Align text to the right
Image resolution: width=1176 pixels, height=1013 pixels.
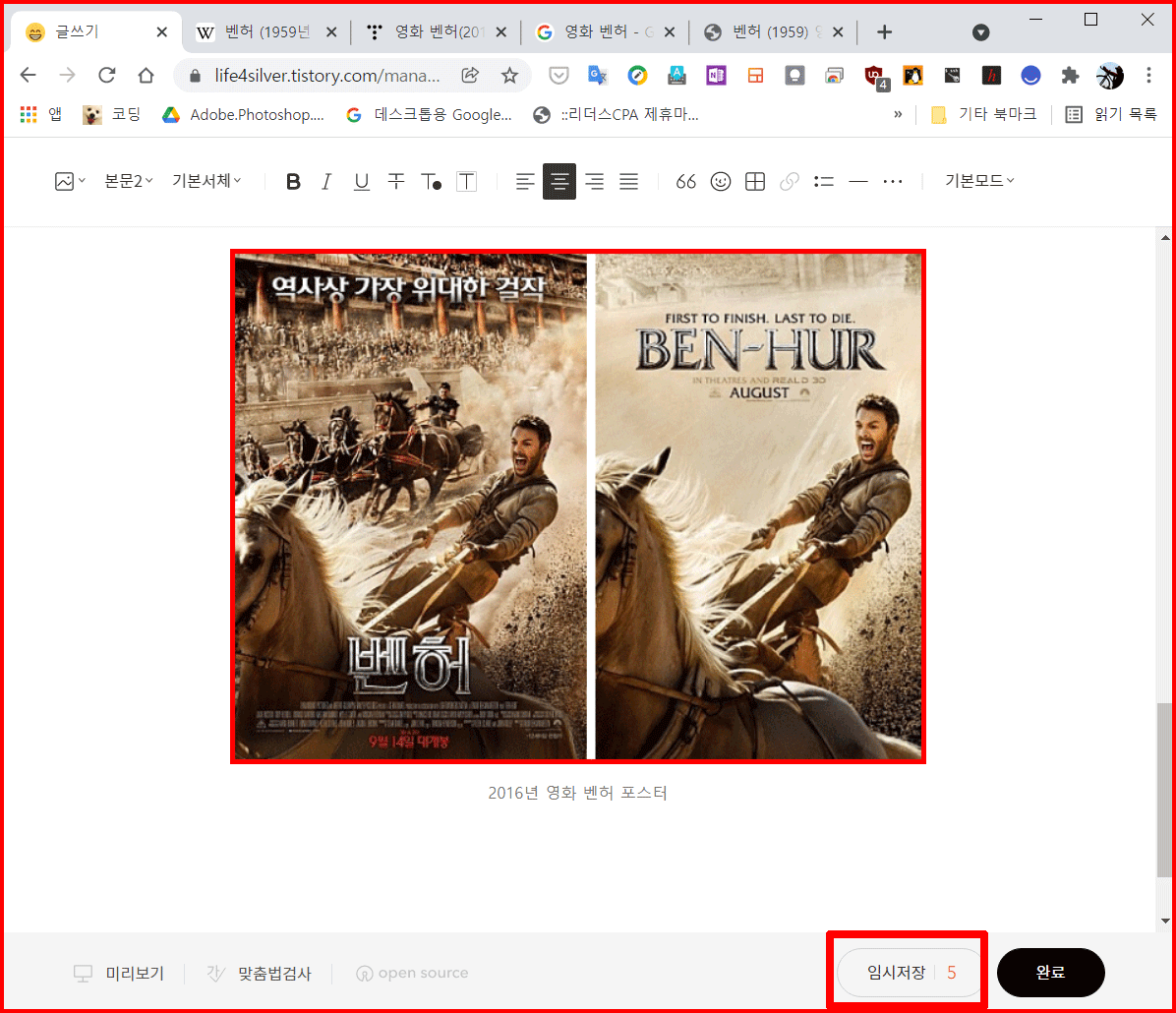595,182
